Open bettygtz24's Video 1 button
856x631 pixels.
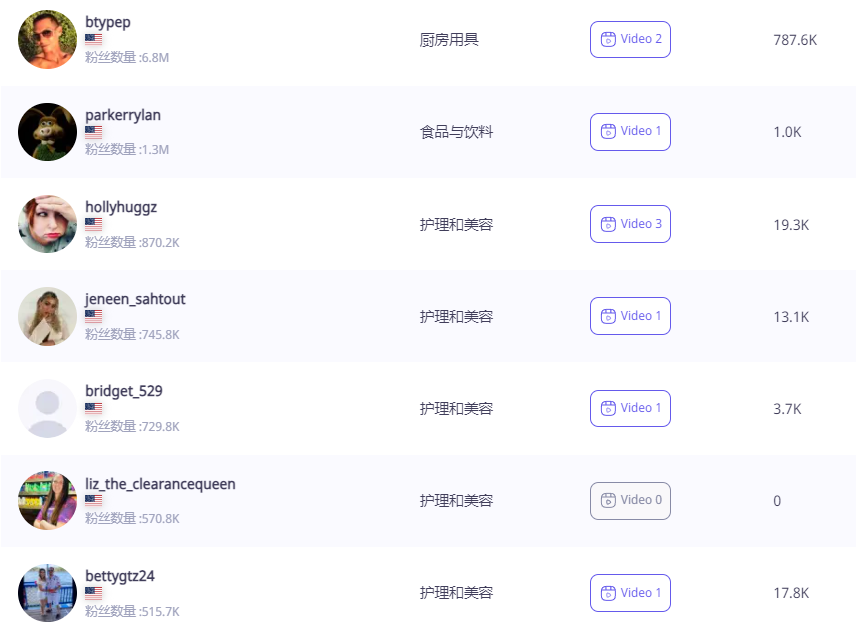[x=630, y=593]
